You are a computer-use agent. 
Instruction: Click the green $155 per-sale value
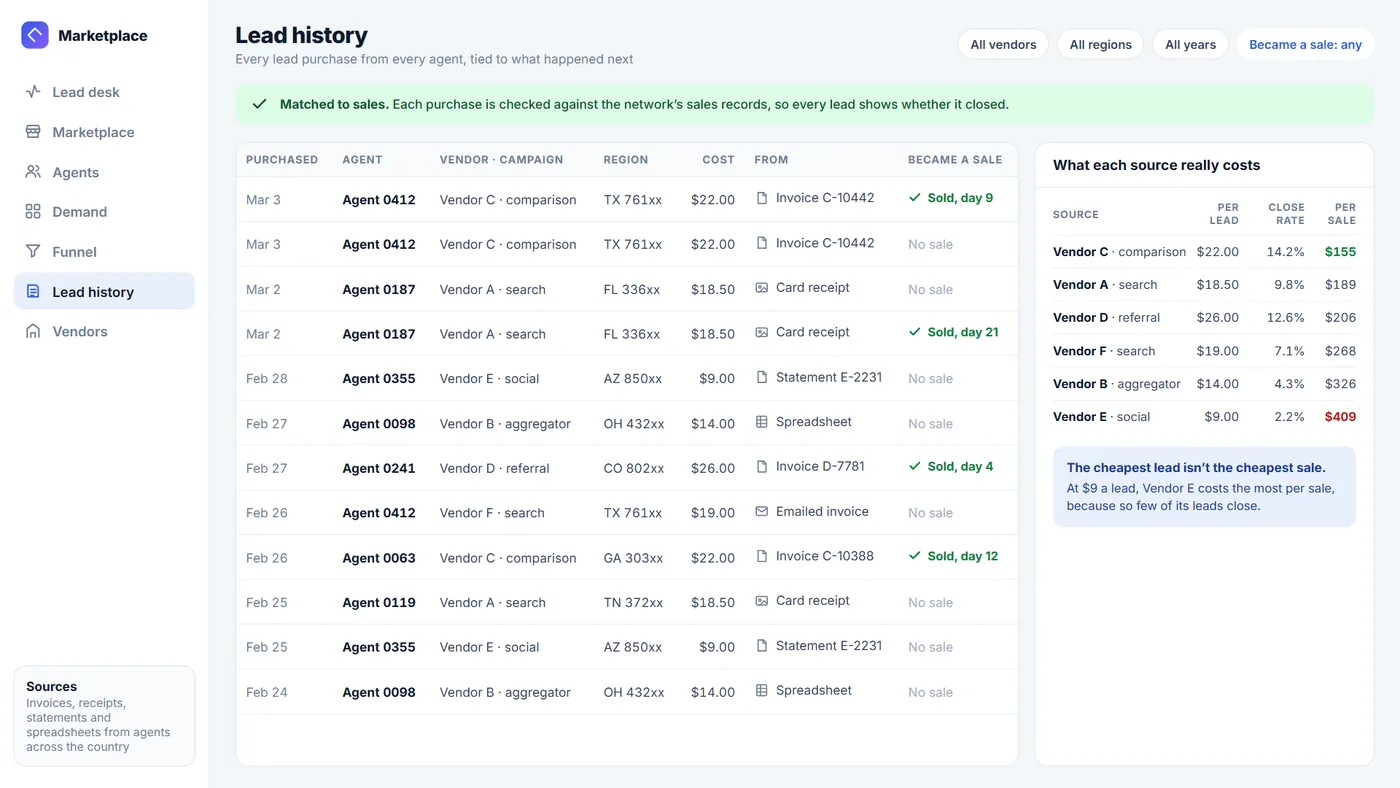1340,252
